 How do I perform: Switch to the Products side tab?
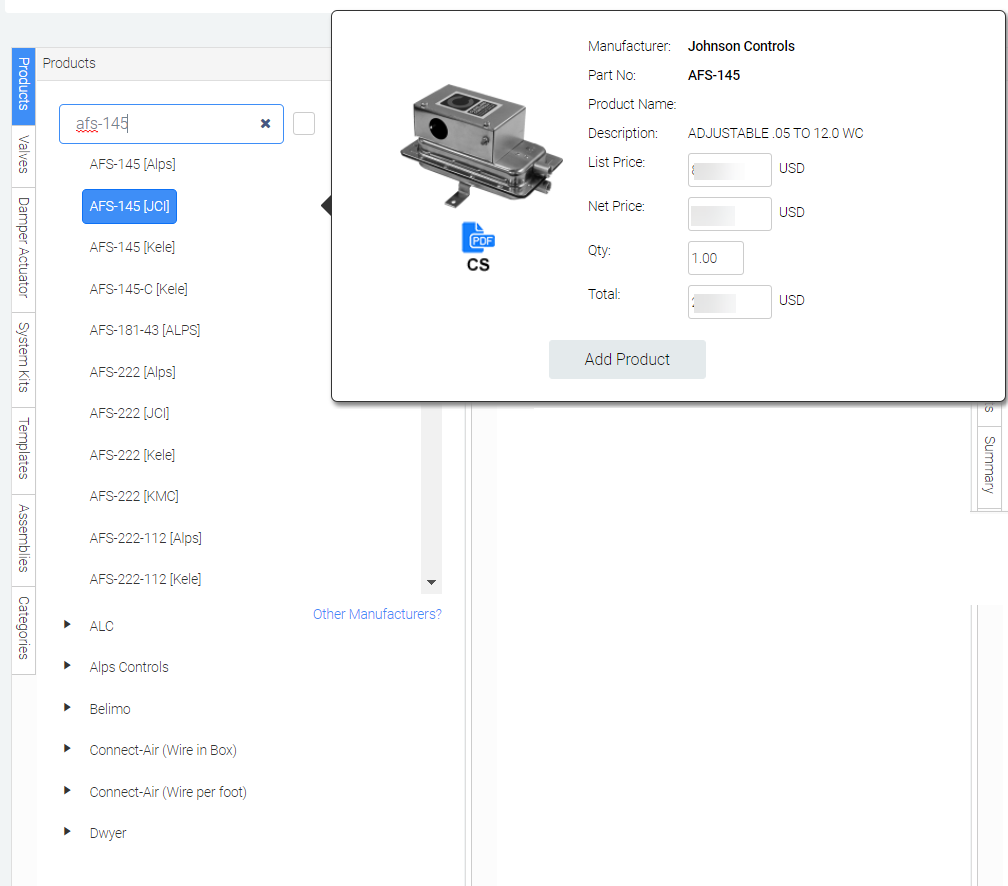(x=24, y=86)
